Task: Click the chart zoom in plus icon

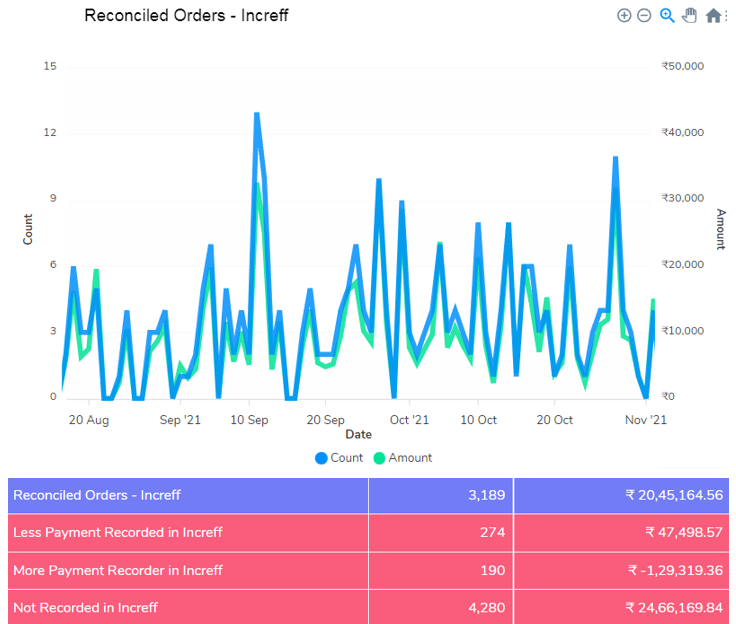Action: 624,15
